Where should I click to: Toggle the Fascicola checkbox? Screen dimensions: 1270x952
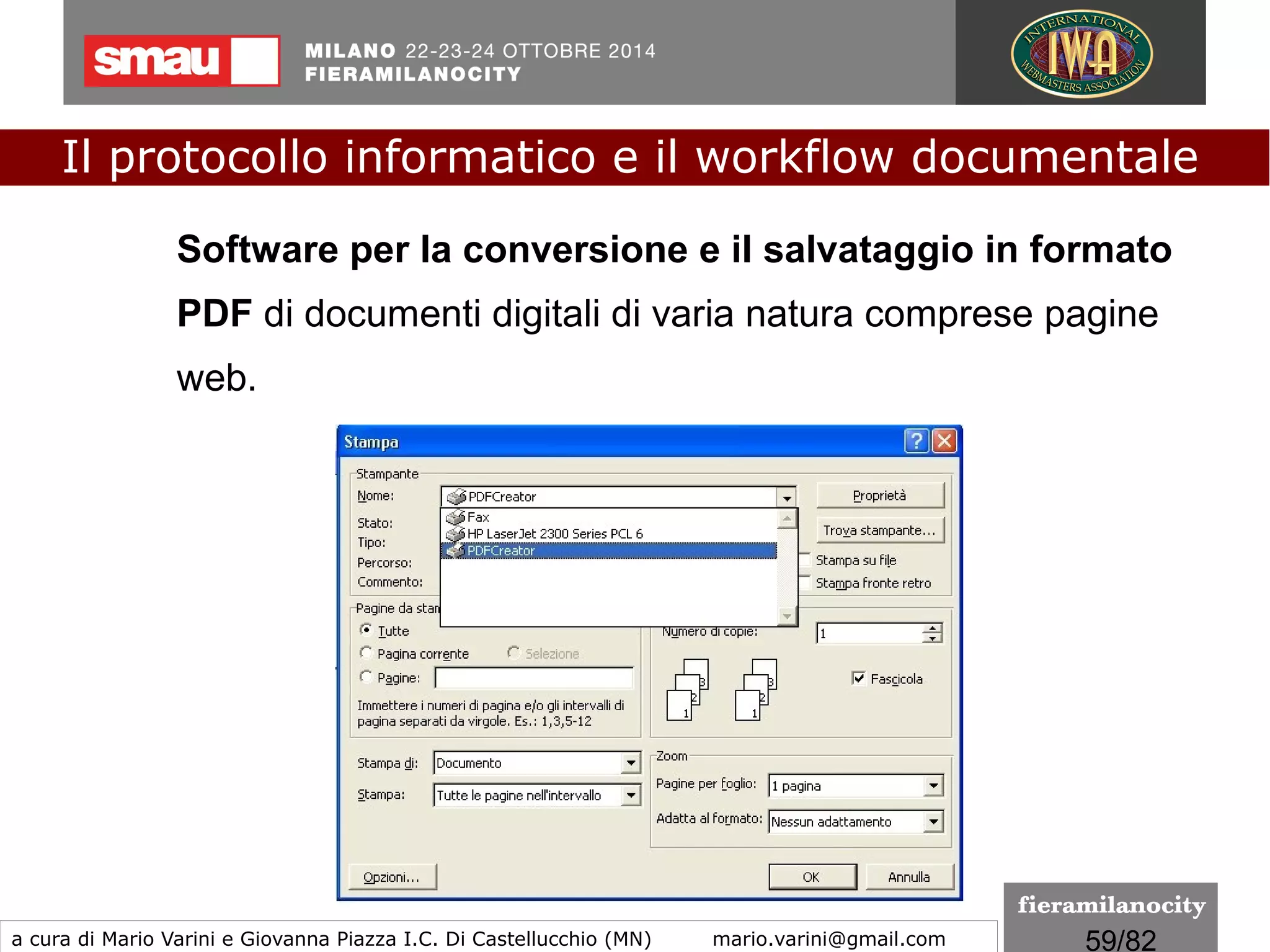coord(858,678)
